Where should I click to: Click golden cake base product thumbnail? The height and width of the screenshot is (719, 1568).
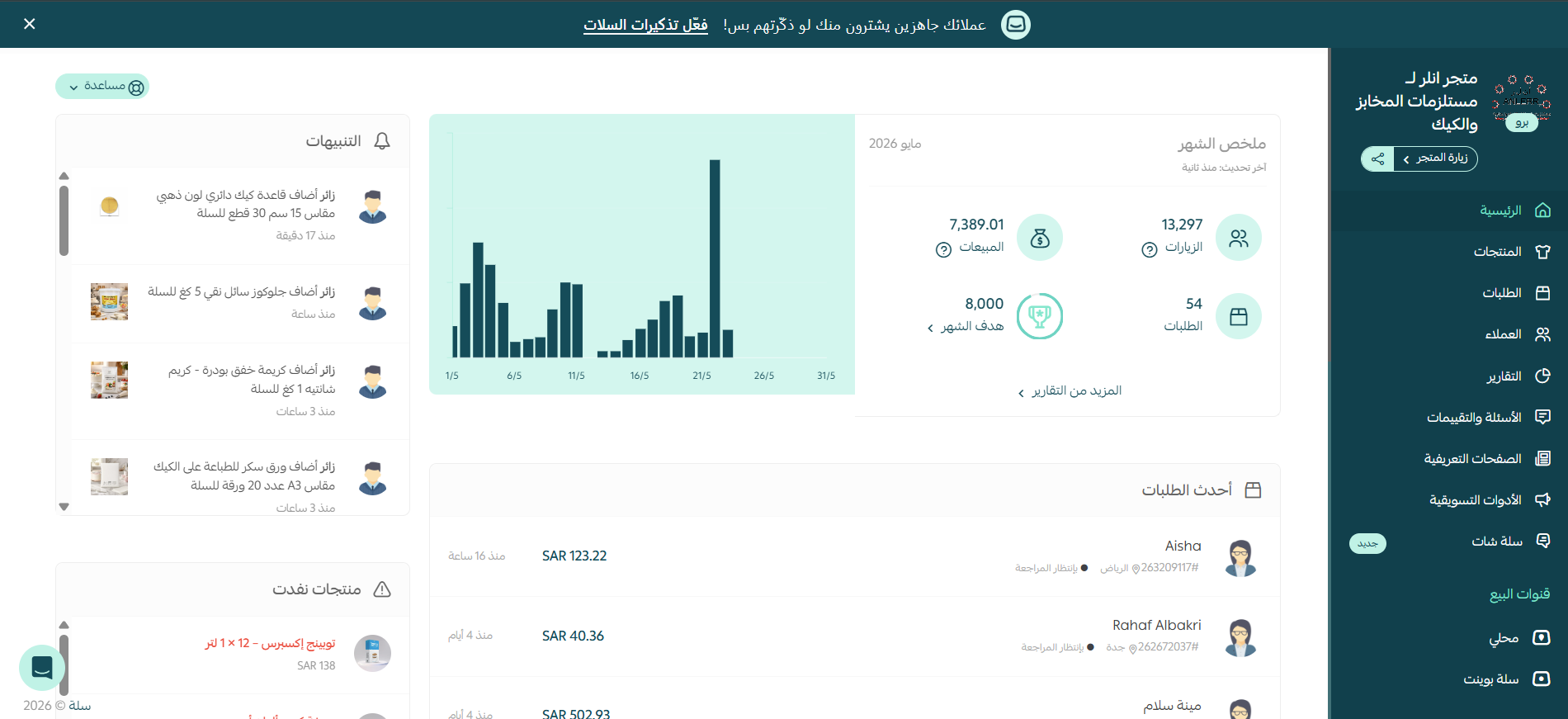tap(109, 206)
